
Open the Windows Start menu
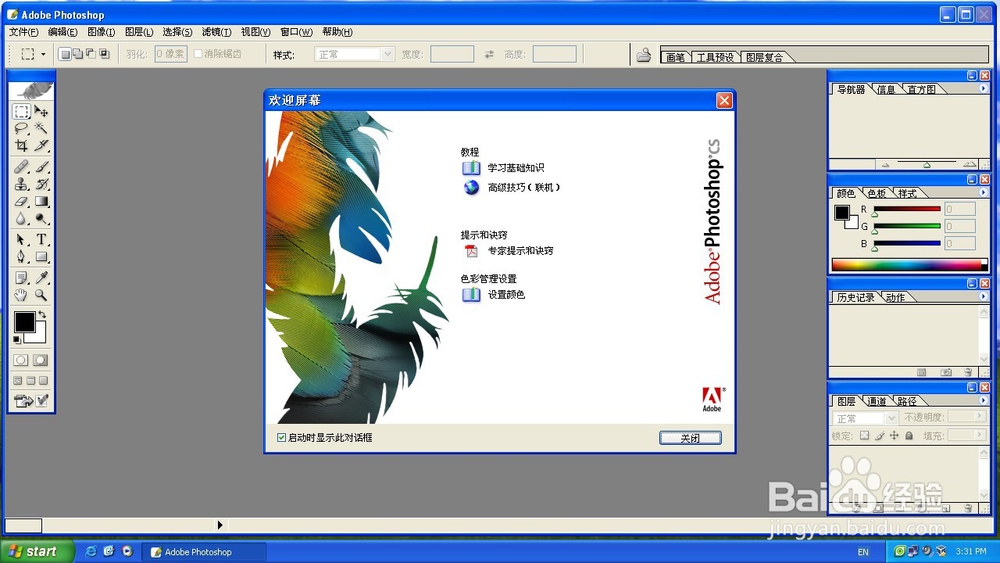point(36,552)
